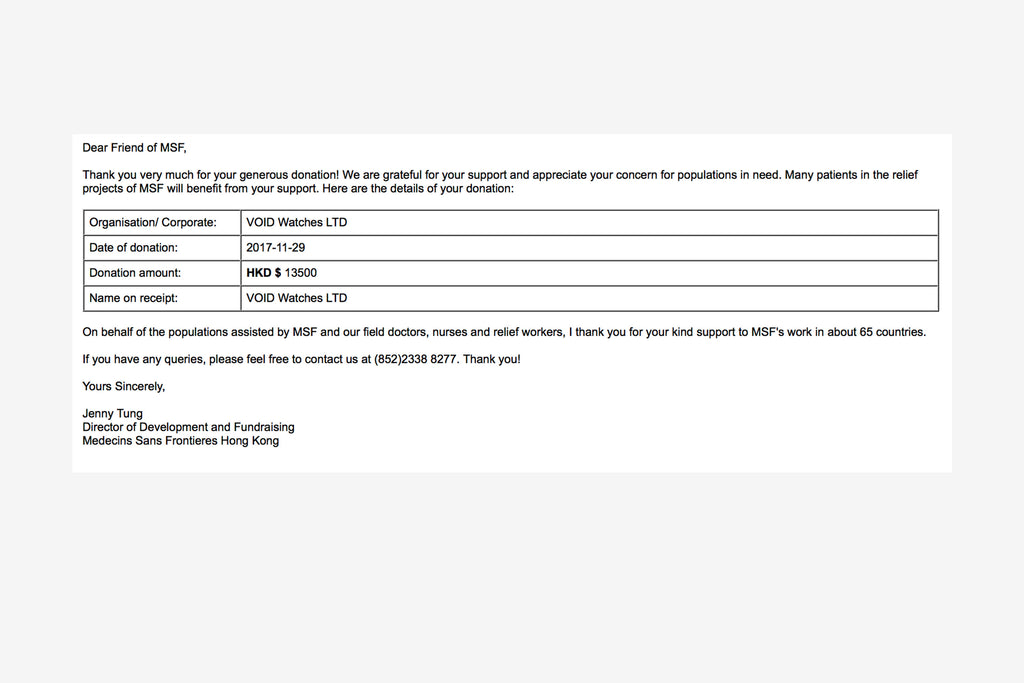Click the signer name Jenny Tung
This screenshot has width=1024, height=683.
click(x=112, y=414)
